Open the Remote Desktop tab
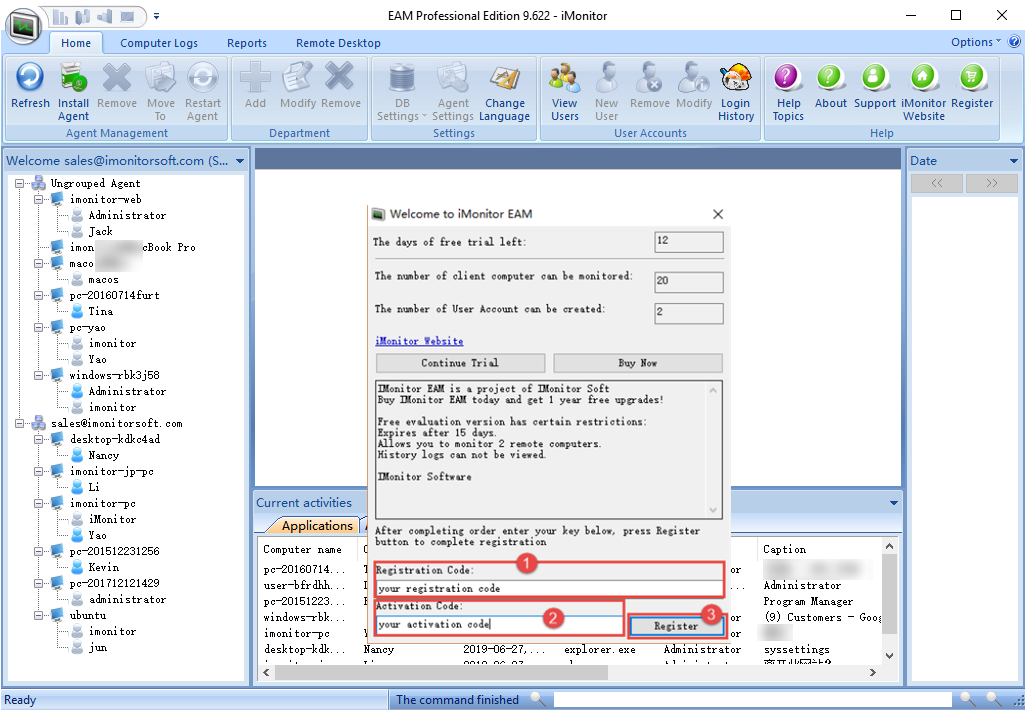This screenshot has width=1026, height=711. (338, 43)
